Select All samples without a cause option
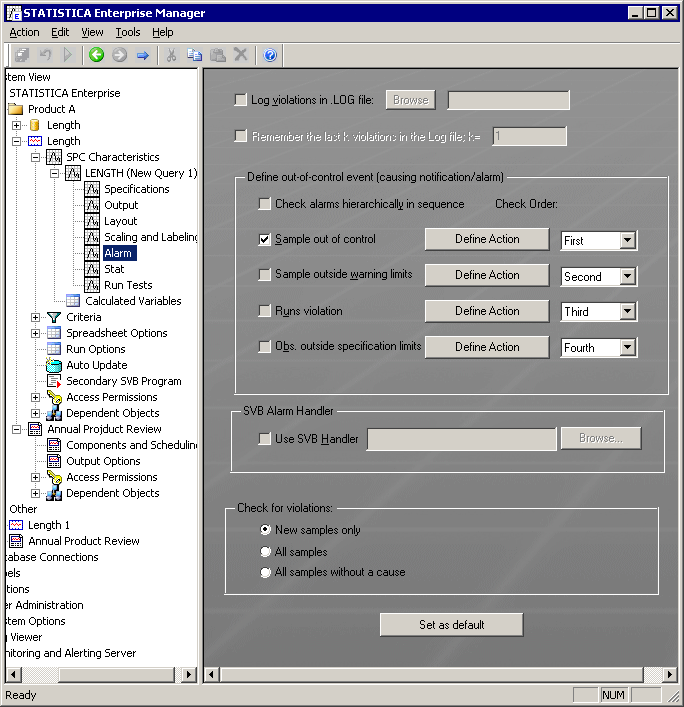 (x=266, y=573)
